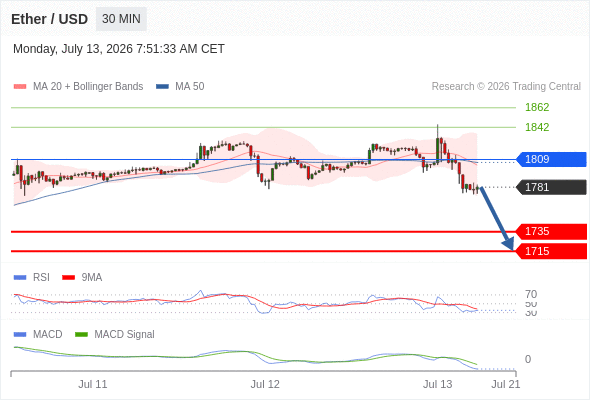This screenshot has width=590, height=400.
Task: Click the 1862 resistance level label
Action: 537,107
